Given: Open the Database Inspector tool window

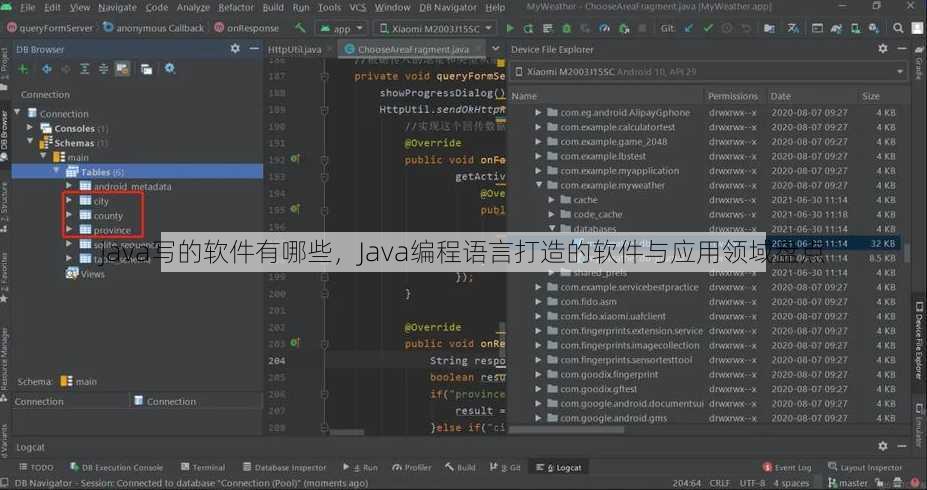Looking at the screenshot, I should pos(284,467).
